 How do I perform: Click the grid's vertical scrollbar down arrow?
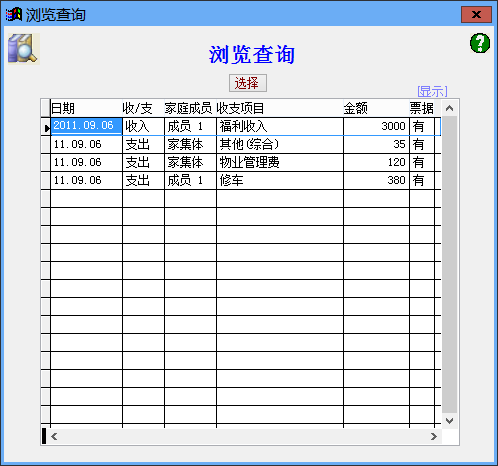(449, 421)
